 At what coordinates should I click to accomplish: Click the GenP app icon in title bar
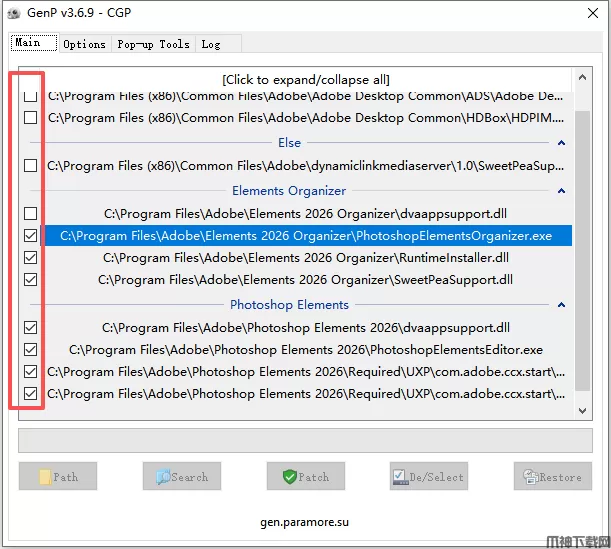(x=14, y=13)
